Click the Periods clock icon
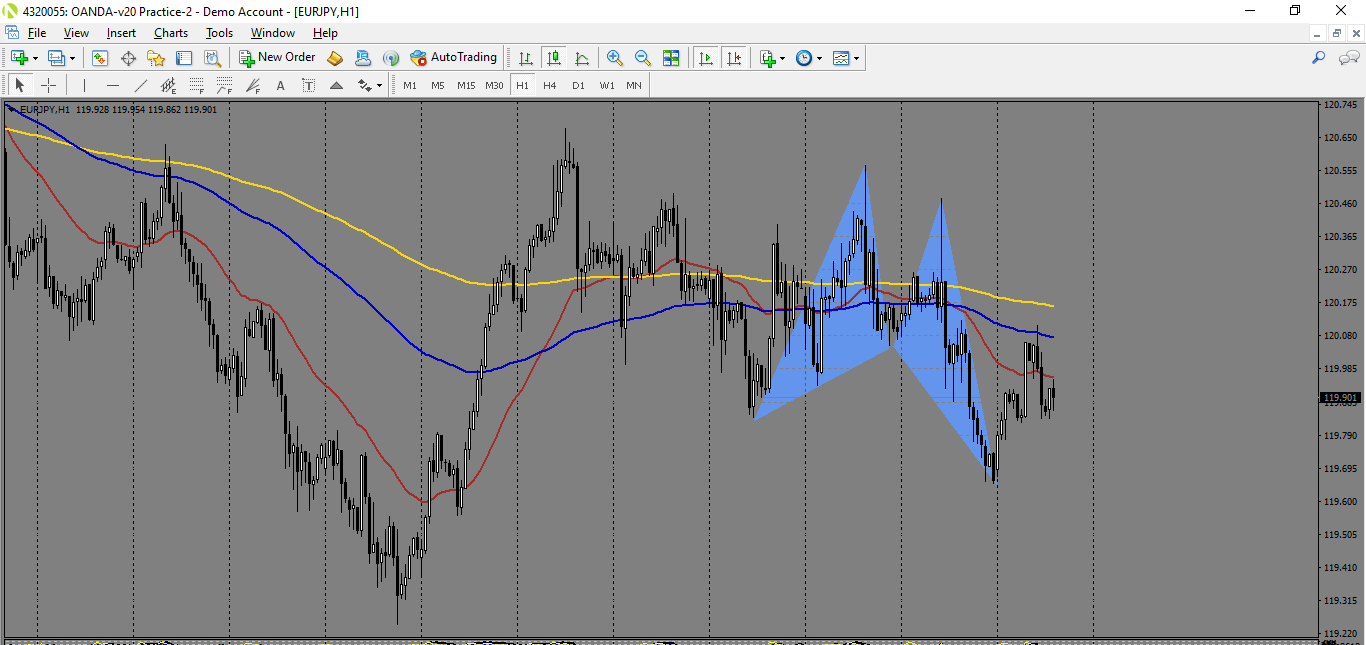The height and width of the screenshot is (645, 1366). [804, 58]
